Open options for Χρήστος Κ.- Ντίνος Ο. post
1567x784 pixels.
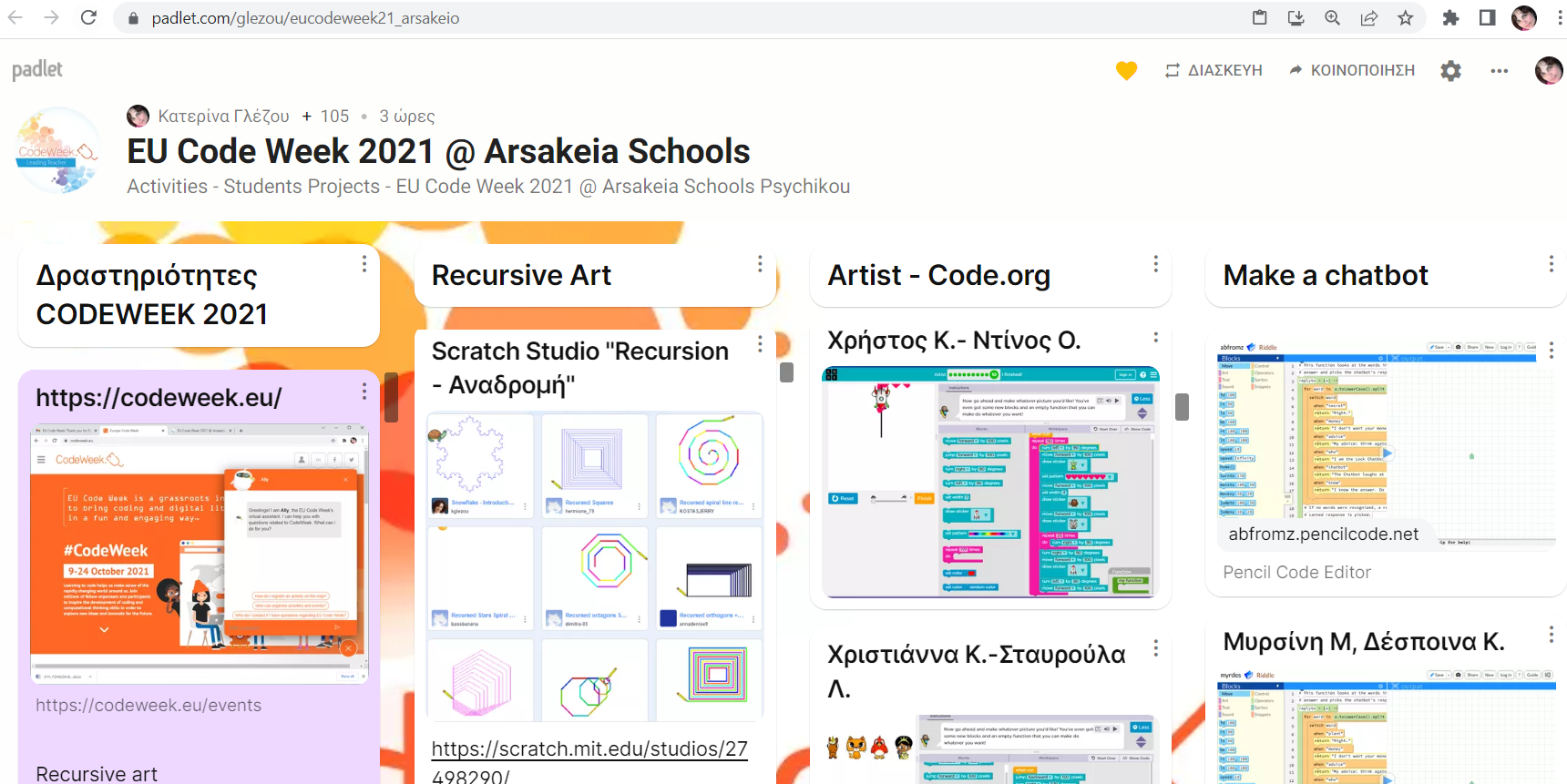tap(1156, 337)
